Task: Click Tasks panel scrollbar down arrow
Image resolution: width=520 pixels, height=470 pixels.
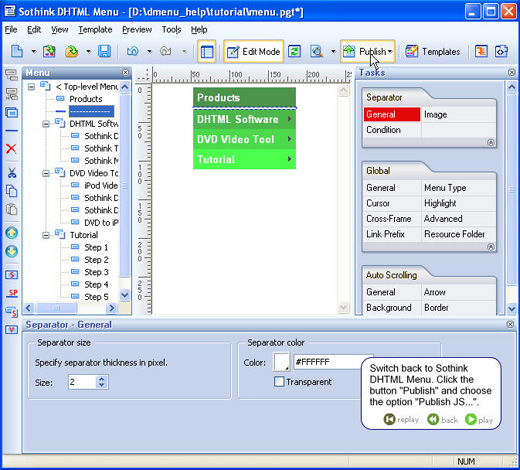Action: coord(512,309)
